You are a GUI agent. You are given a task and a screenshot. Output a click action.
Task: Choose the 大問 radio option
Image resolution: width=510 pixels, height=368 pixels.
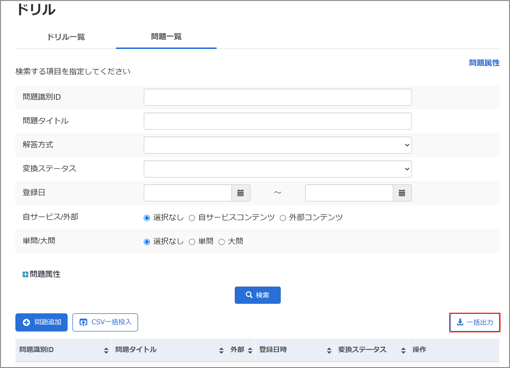(x=221, y=242)
